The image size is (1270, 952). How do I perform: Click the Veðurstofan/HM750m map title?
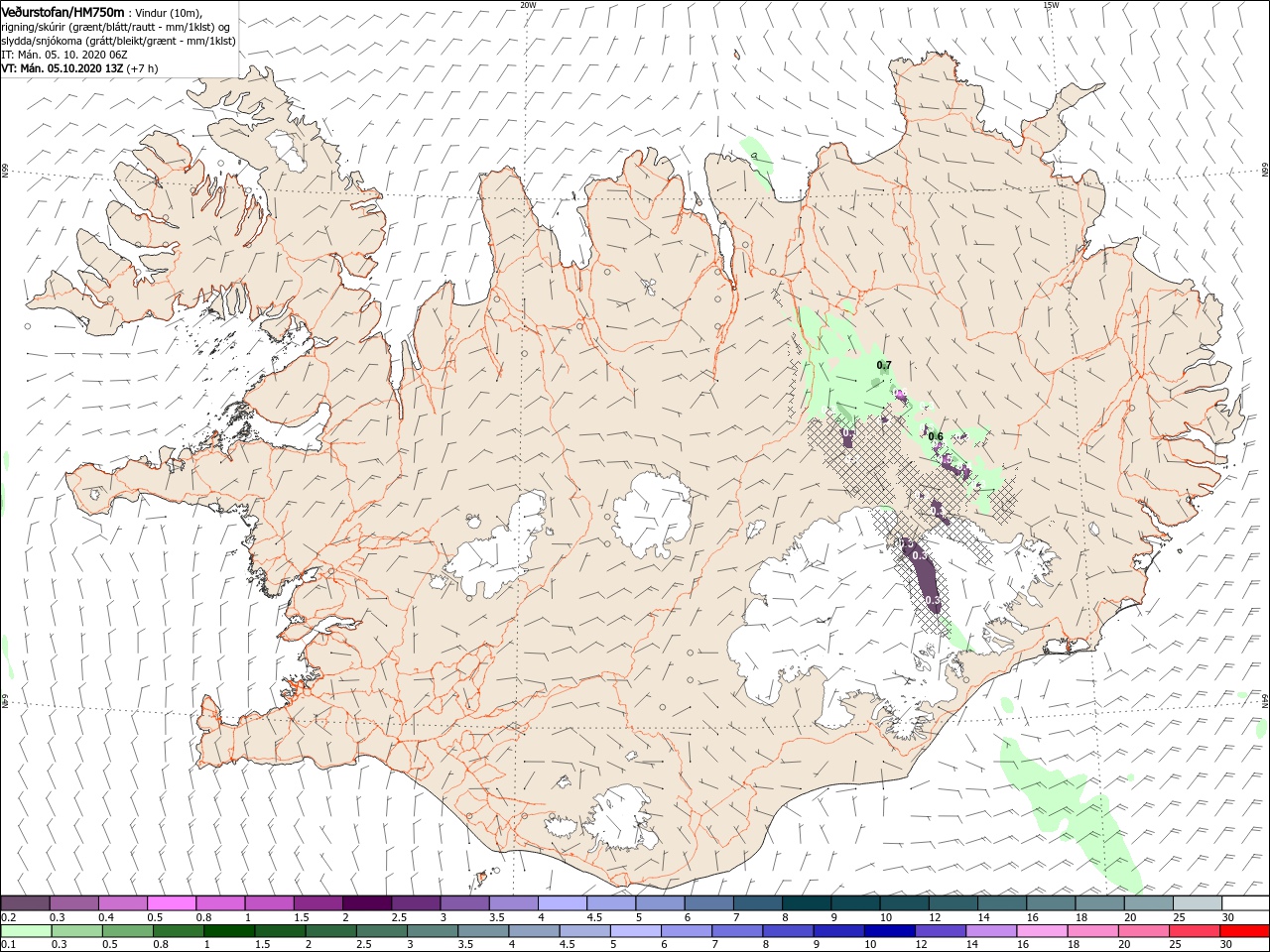pyautogui.click(x=63, y=12)
